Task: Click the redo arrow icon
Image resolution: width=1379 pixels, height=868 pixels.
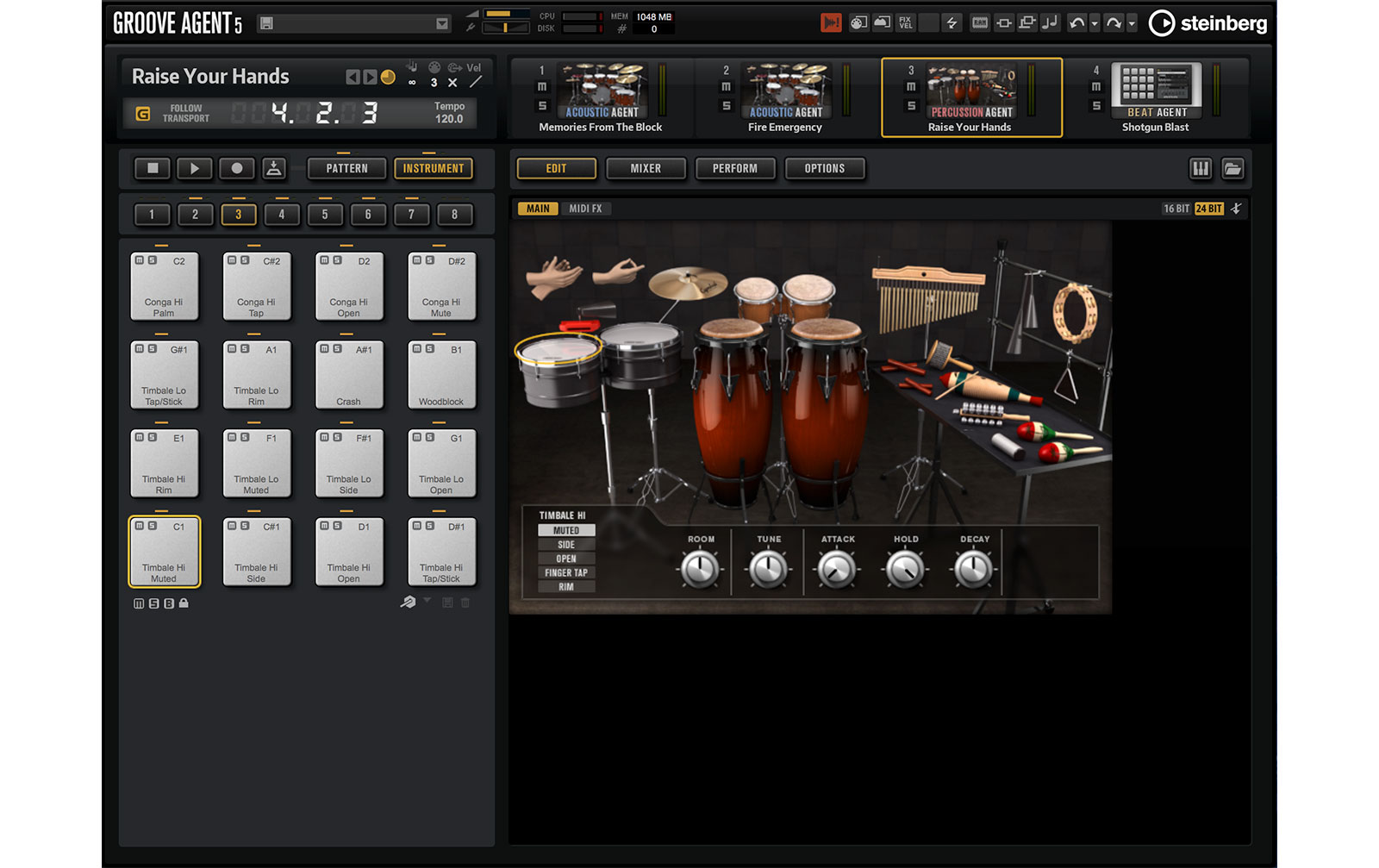Action: tap(1114, 23)
